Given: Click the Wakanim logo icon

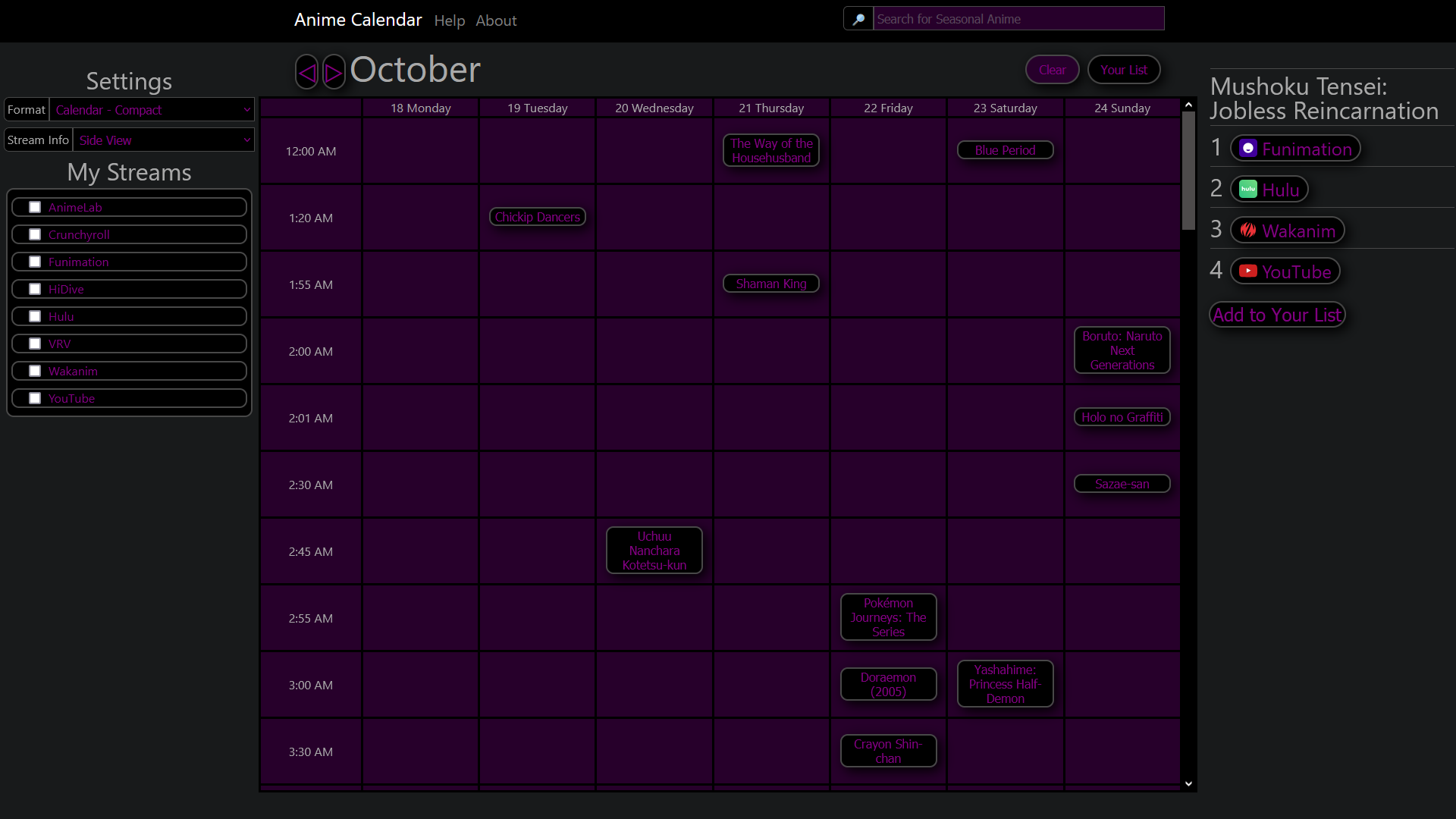Looking at the screenshot, I should point(1247,231).
